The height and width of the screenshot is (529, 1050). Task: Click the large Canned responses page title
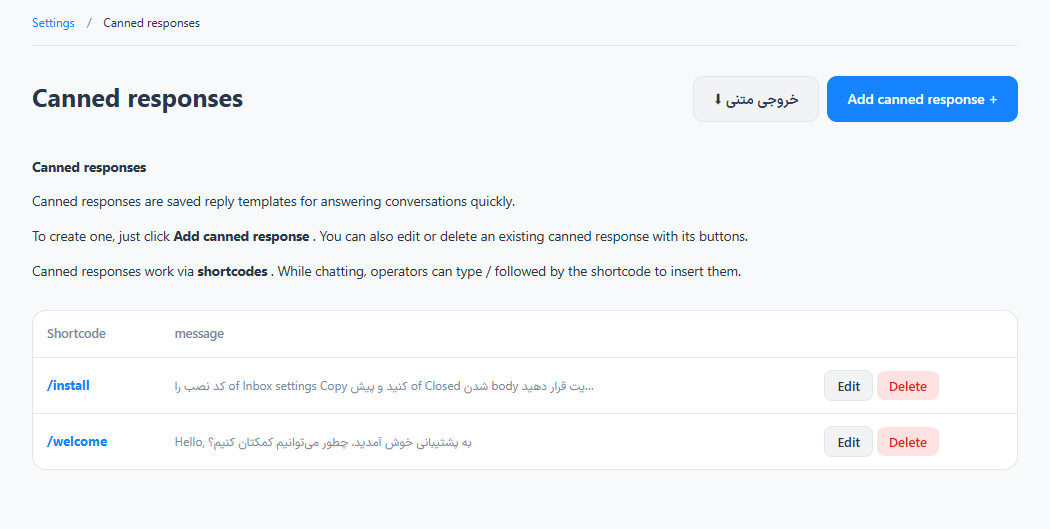pos(137,98)
